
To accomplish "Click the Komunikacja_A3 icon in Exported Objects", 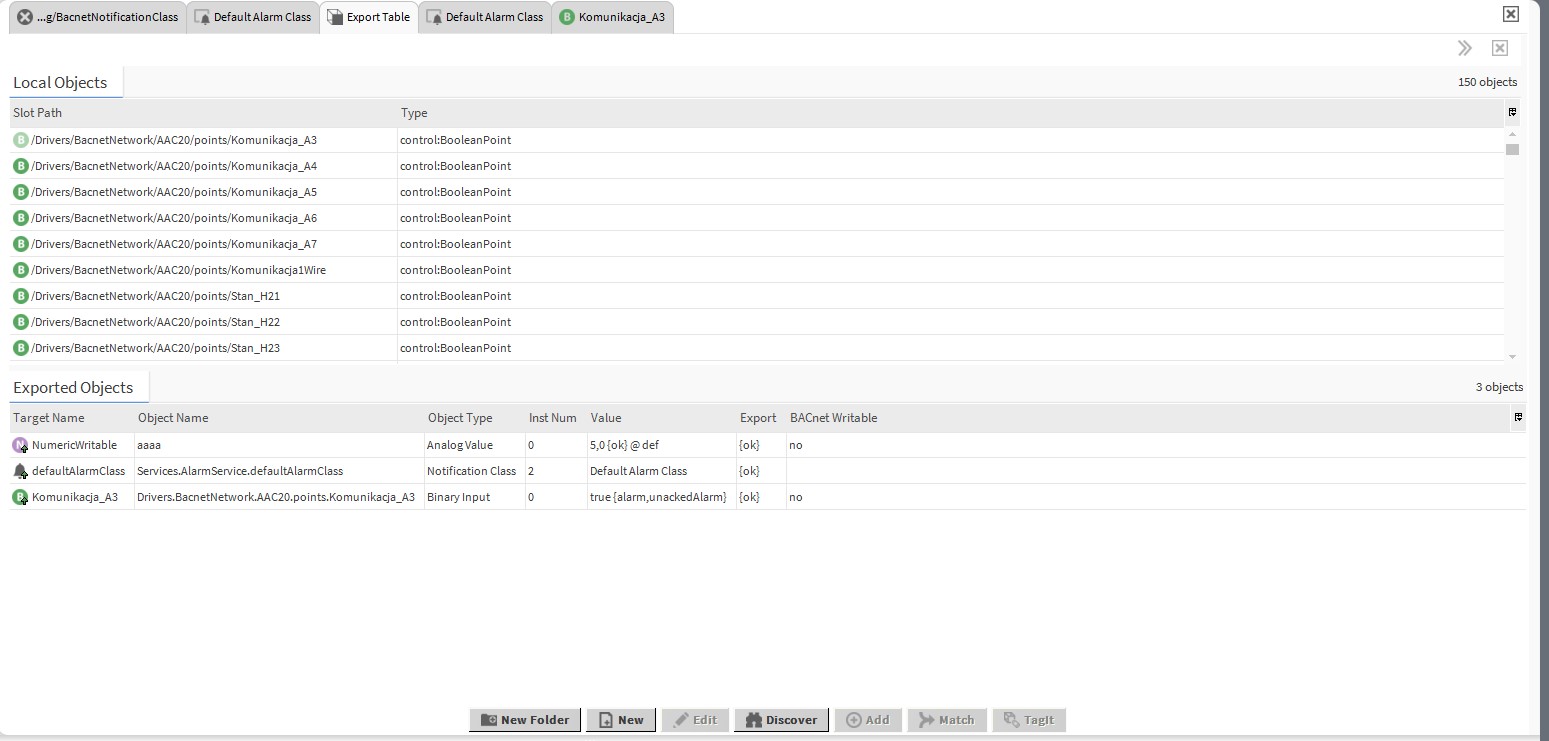I will pos(20,497).
